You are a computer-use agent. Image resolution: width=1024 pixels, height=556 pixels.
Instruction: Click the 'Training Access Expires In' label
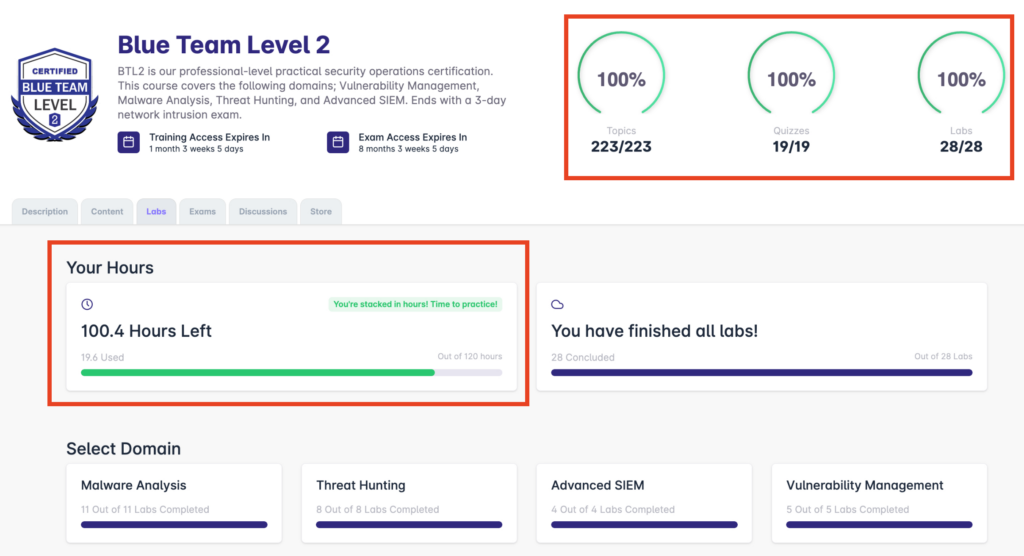coord(210,137)
